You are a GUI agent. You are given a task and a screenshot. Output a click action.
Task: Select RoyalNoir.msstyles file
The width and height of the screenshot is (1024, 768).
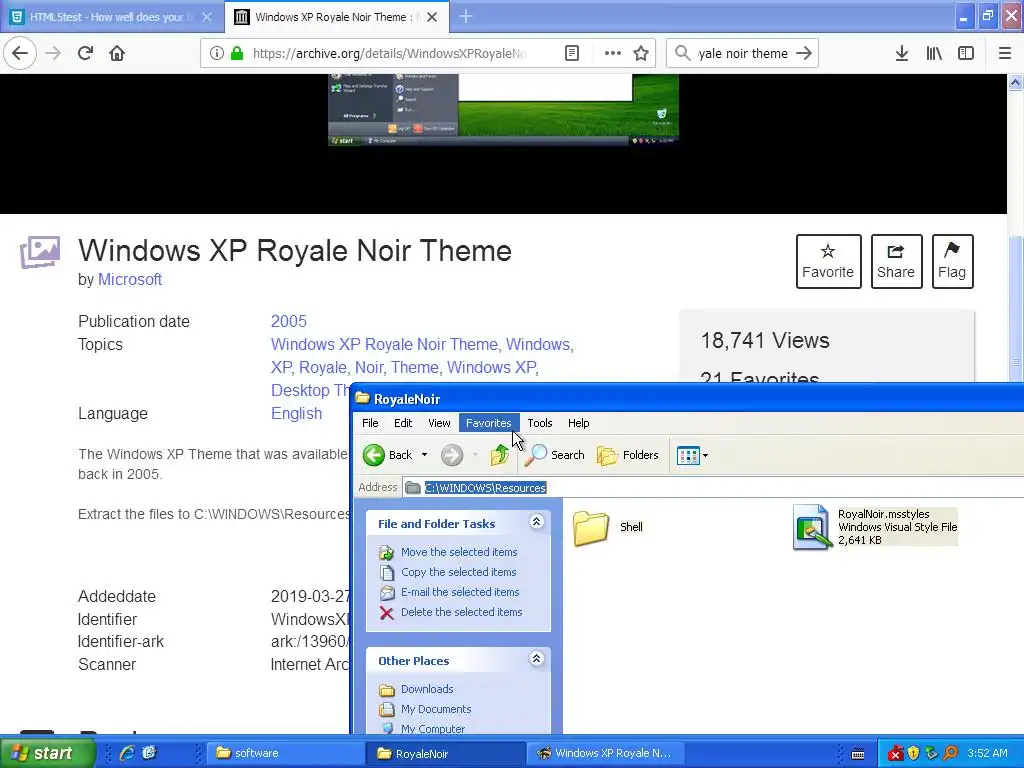pyautogui.click(x=875, y=527)
